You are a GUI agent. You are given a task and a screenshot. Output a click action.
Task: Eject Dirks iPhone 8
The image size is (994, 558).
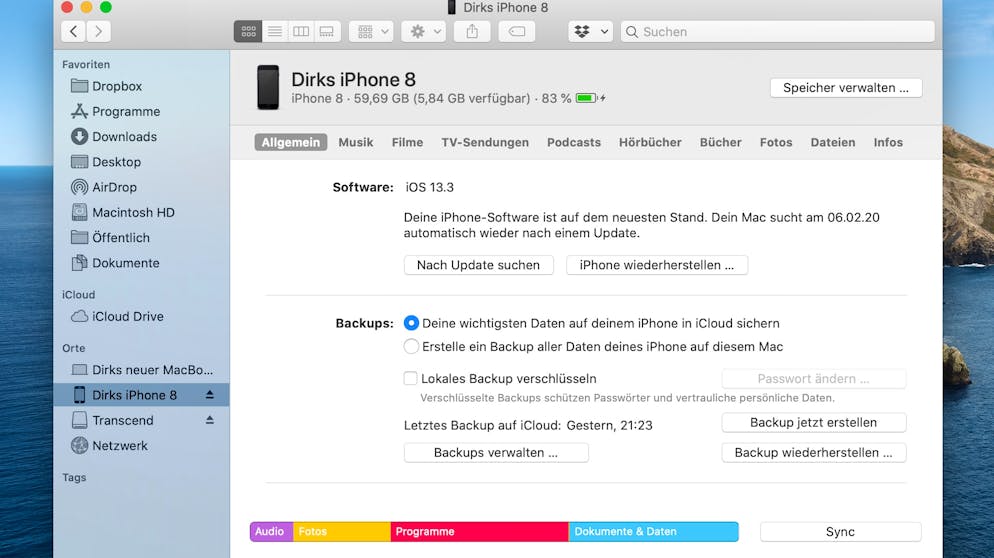tap(210, 395)
